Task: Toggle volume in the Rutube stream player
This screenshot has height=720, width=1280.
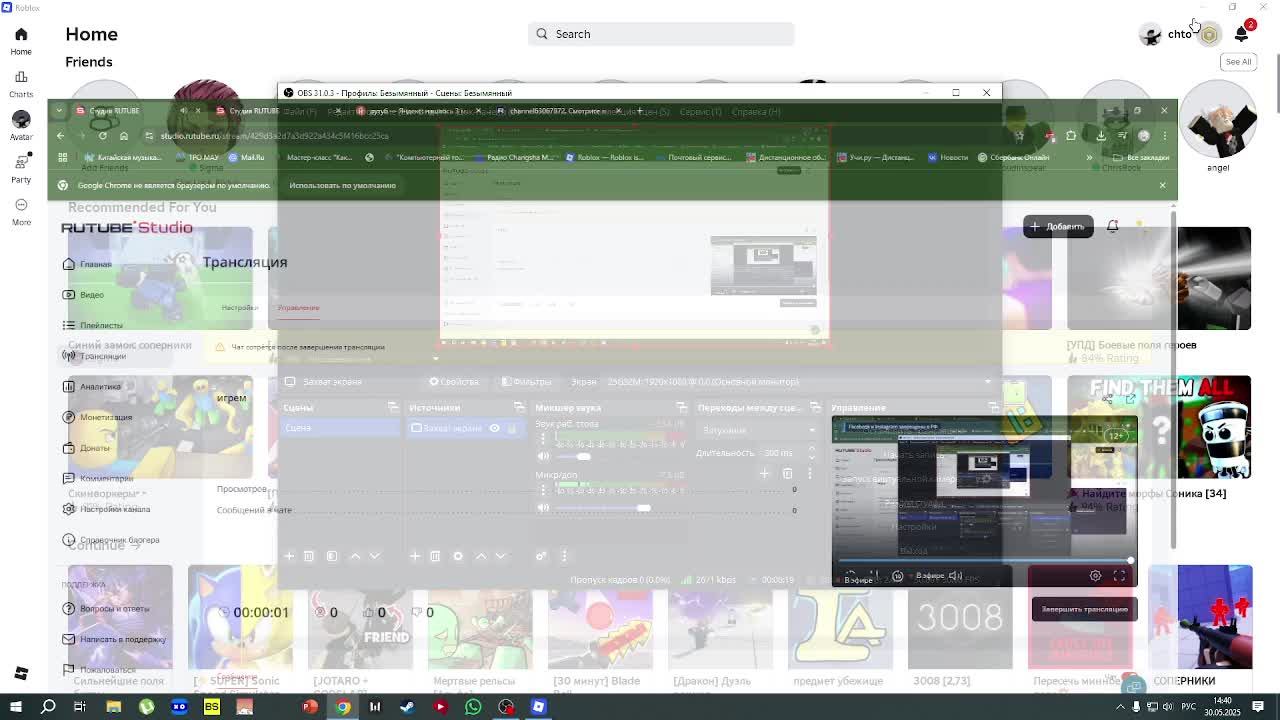Action: tap(954, 575)
